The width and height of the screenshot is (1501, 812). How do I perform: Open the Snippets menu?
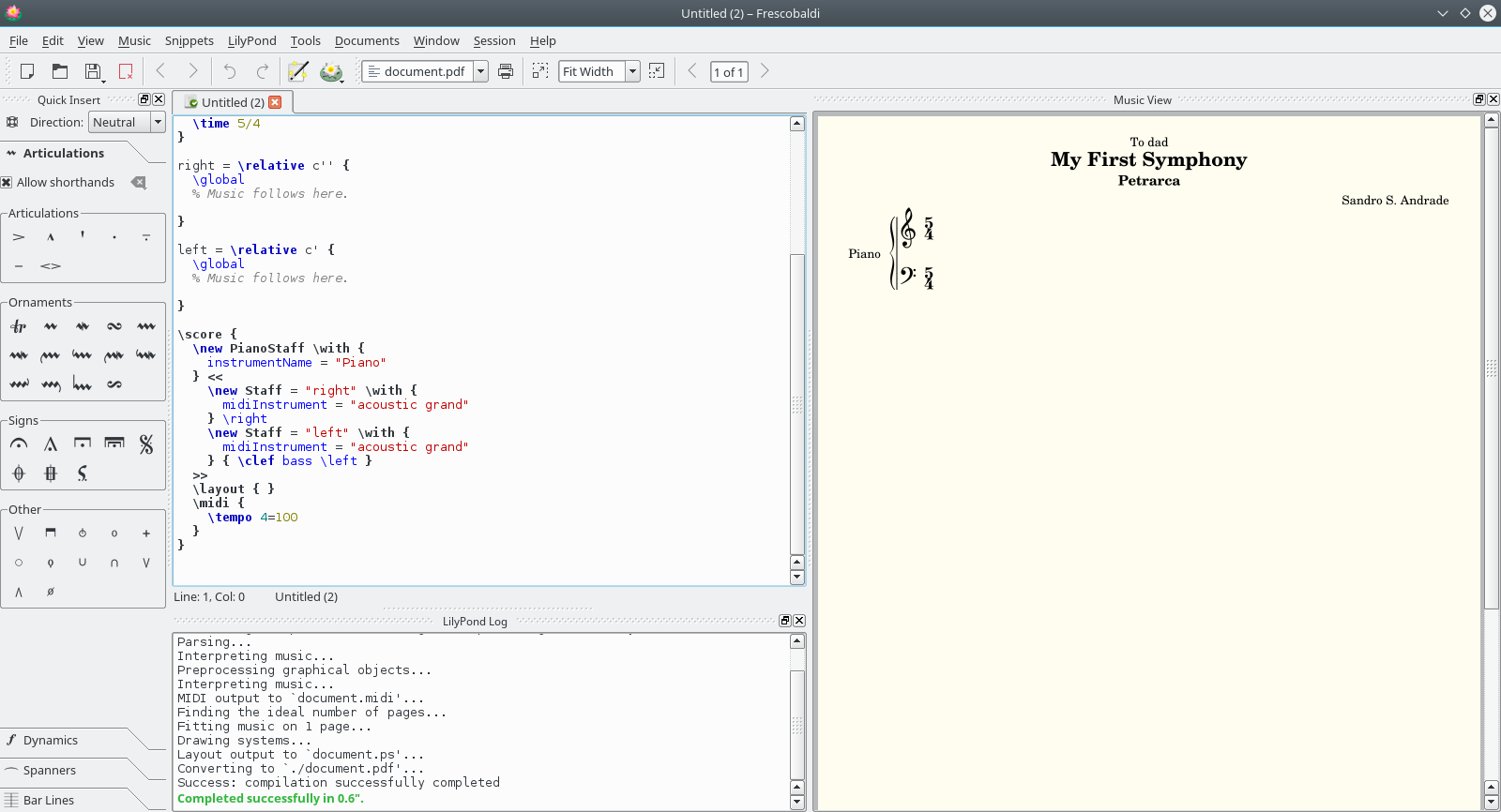190,40
